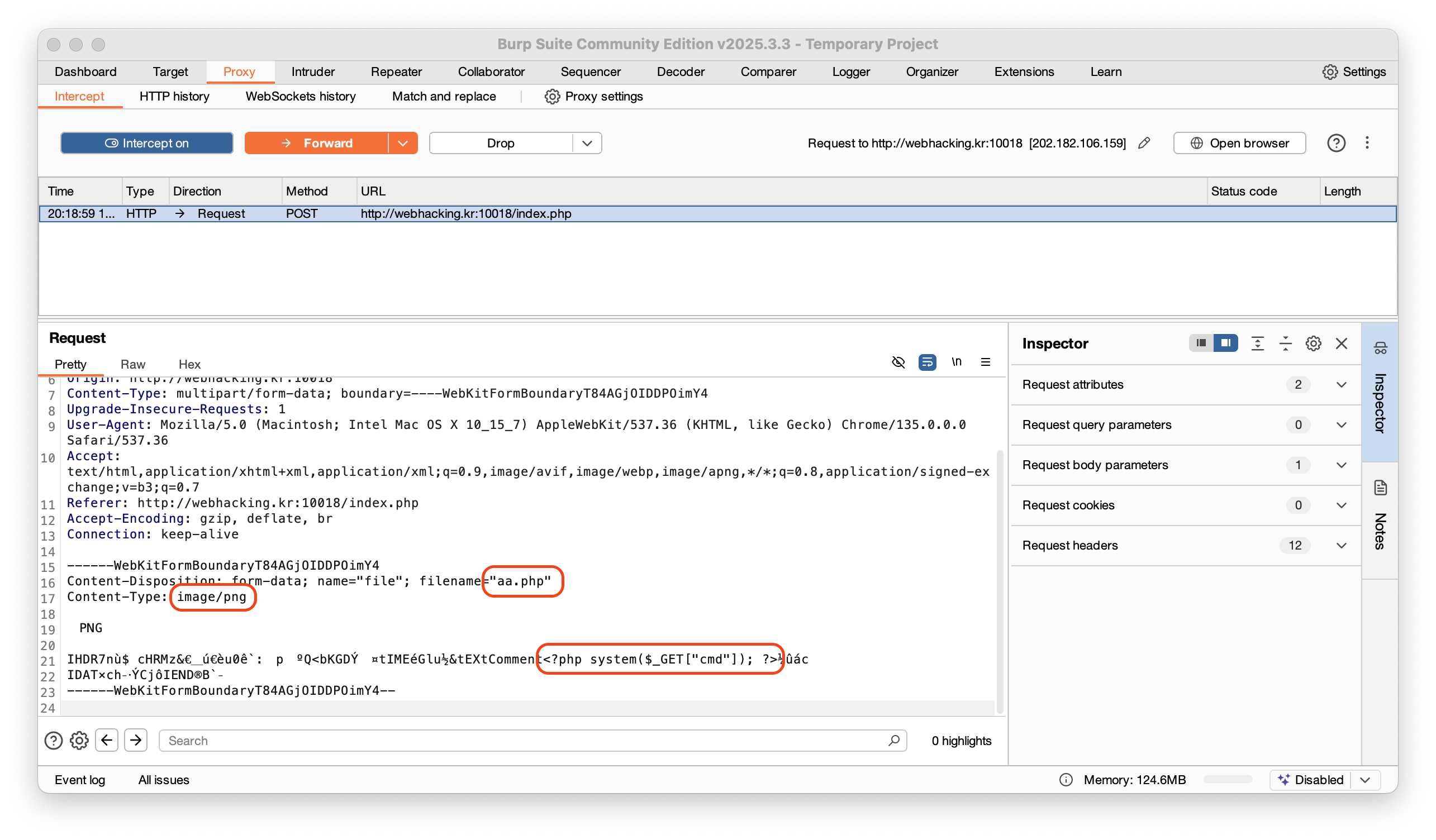Open the Forward button dropdown arrow

403,143
